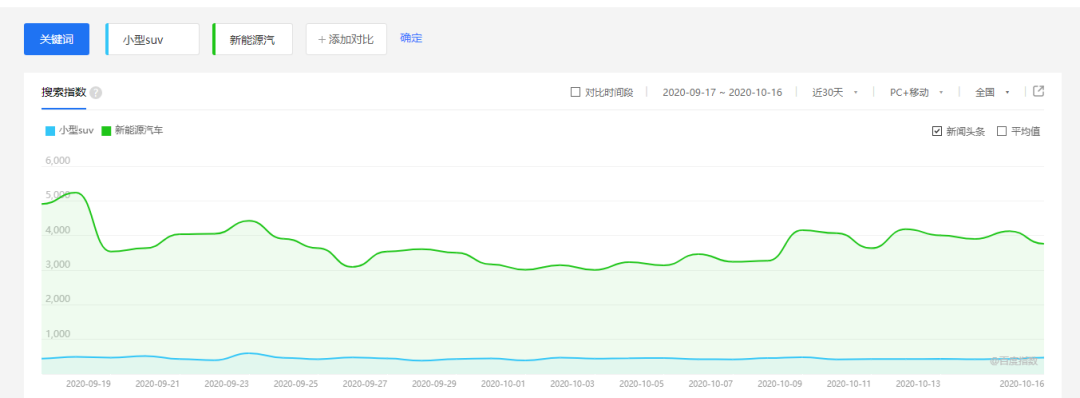This screenshot has width=1080, height=398.
Task: Uncheck the 新闻头条 checkbox
Action: point(937,131)
